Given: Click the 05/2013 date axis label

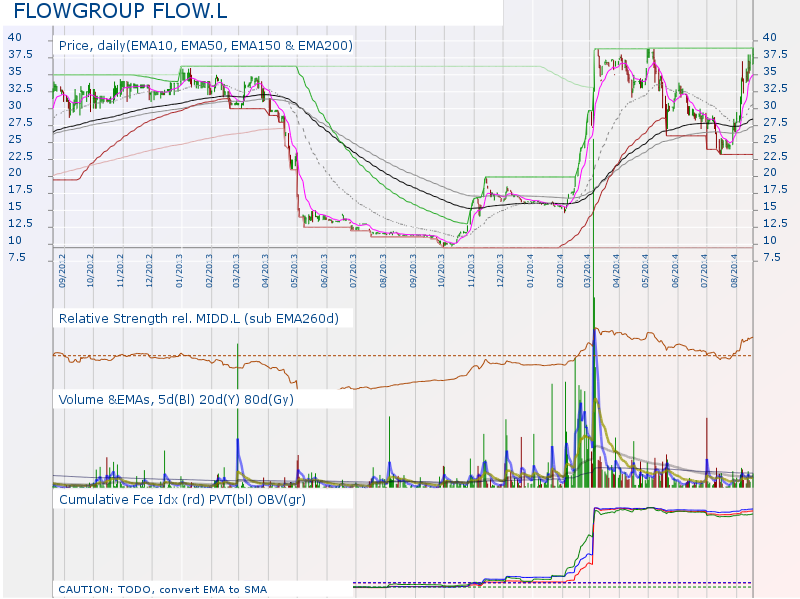Looking at the screenshot, I should (294, 271).
